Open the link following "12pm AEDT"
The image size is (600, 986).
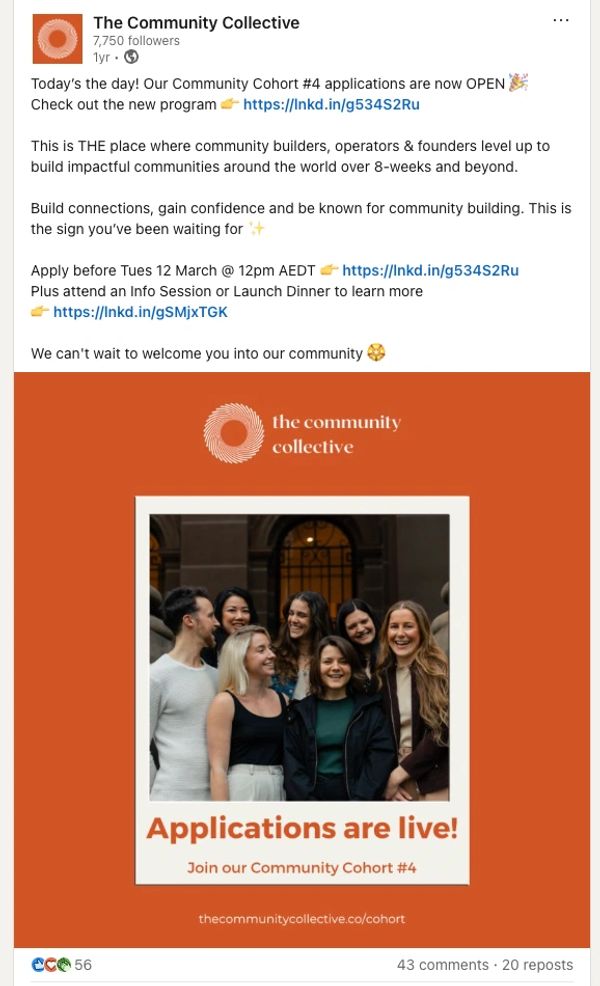pyautogui.click(x=430, y=270)
